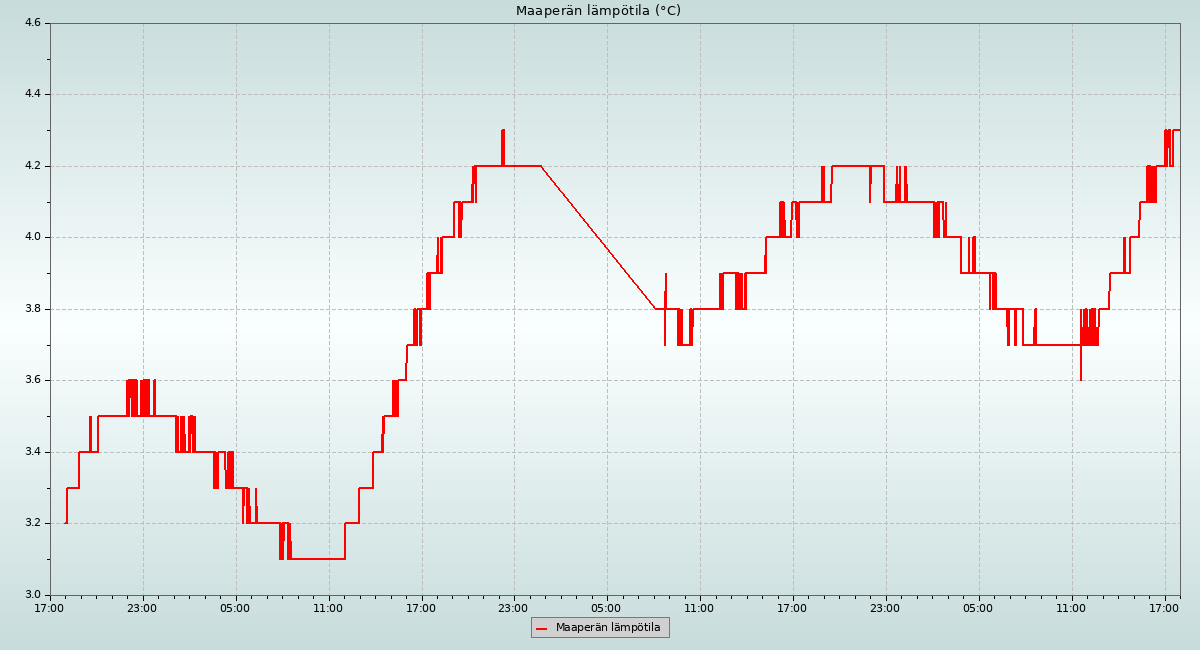Click the downward spike to 3.6 near last 11:00
This screenshot has height=650, width=1200.
(1081, 376)
